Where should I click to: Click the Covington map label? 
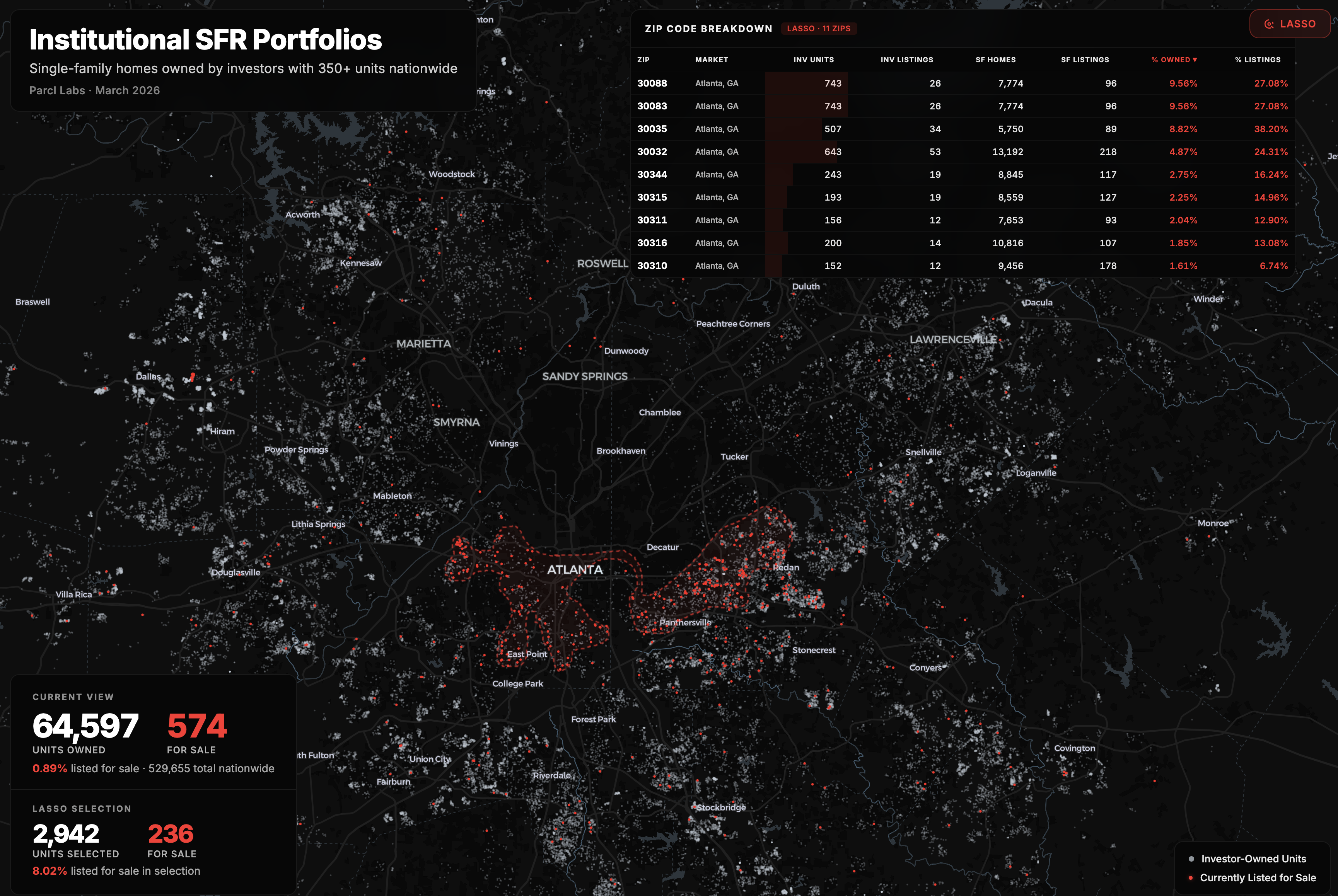point(1075,749)
